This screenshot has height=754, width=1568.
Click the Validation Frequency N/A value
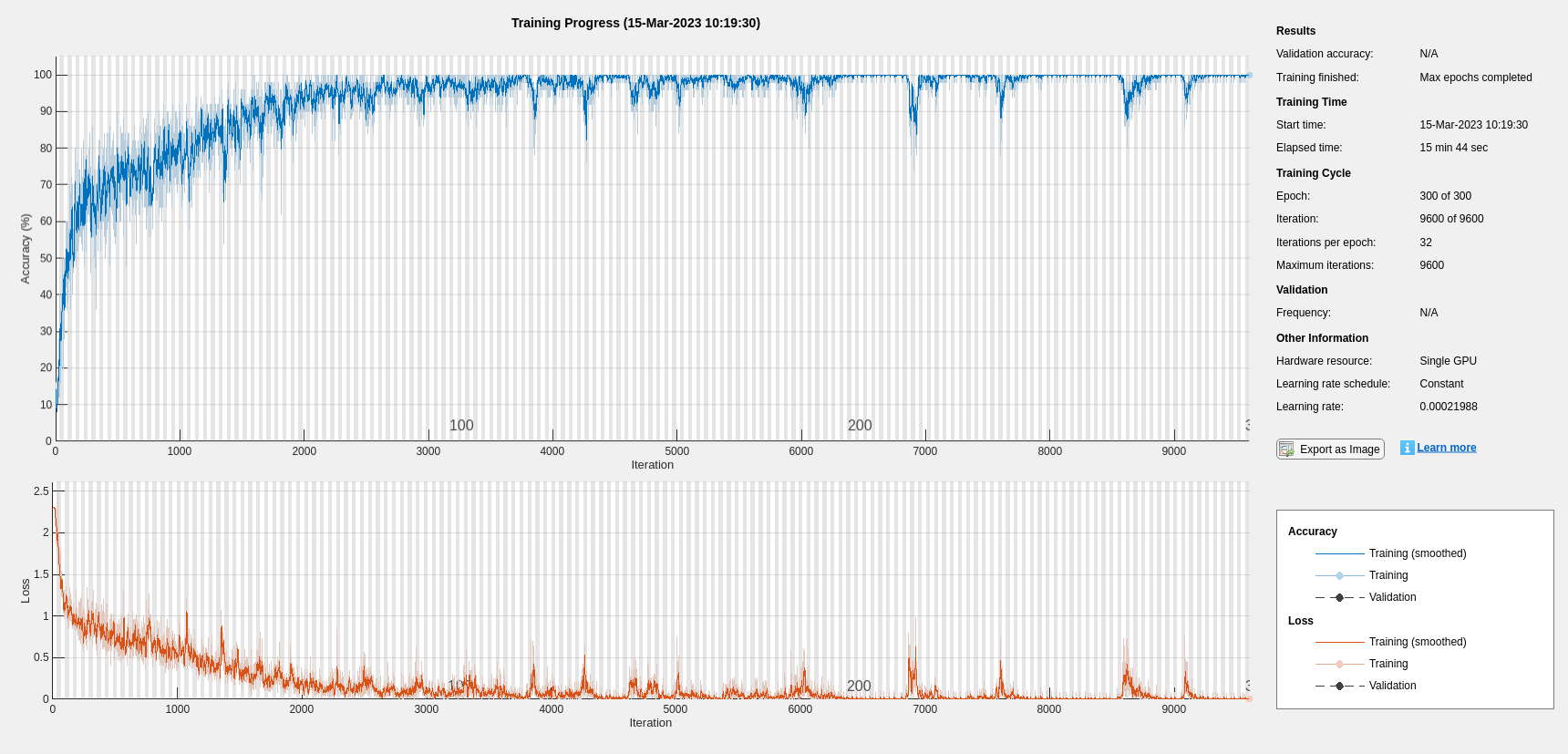pyautogui.click(x=1429, y=313)
